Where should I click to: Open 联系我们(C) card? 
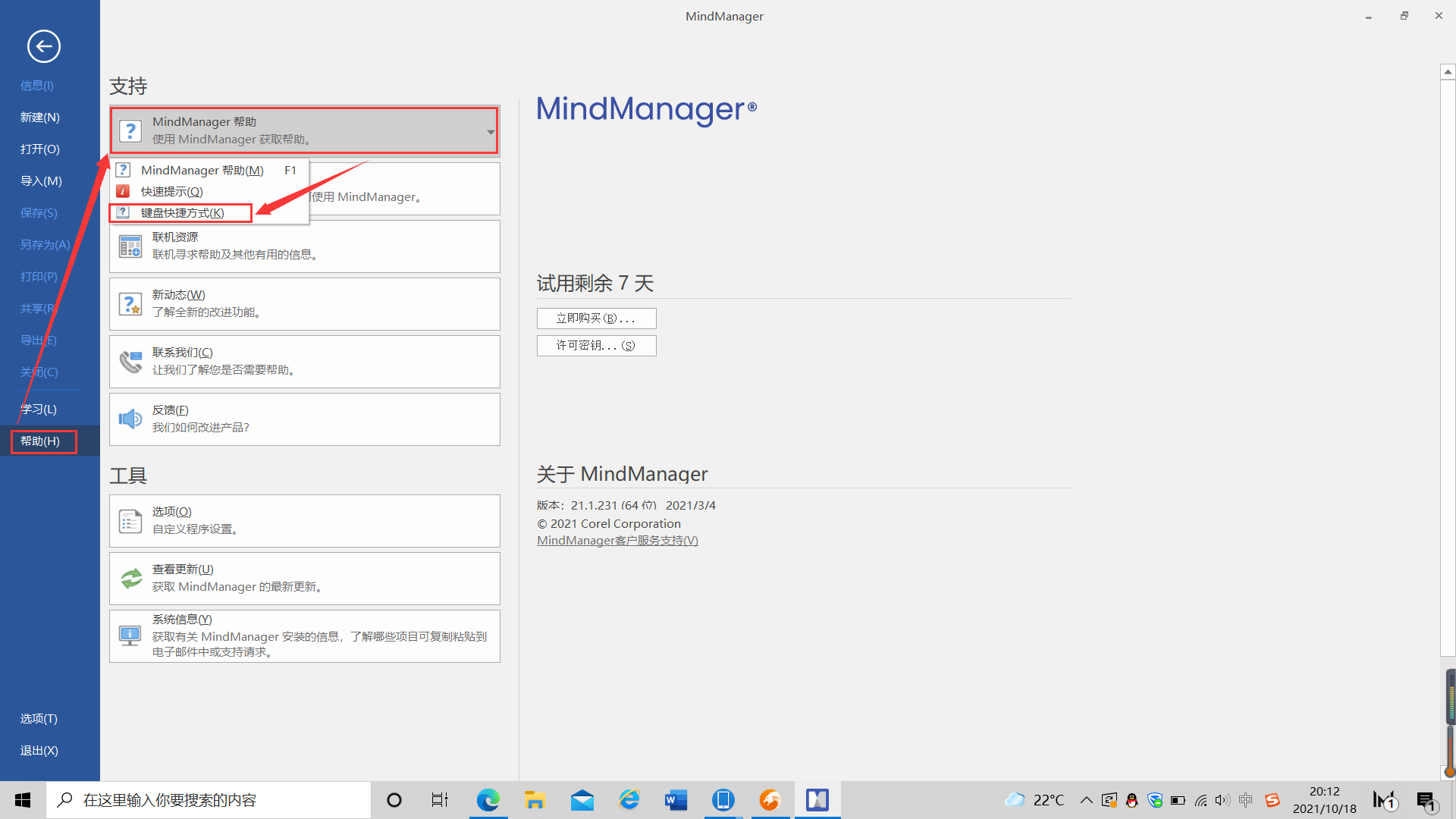point(305,362)
